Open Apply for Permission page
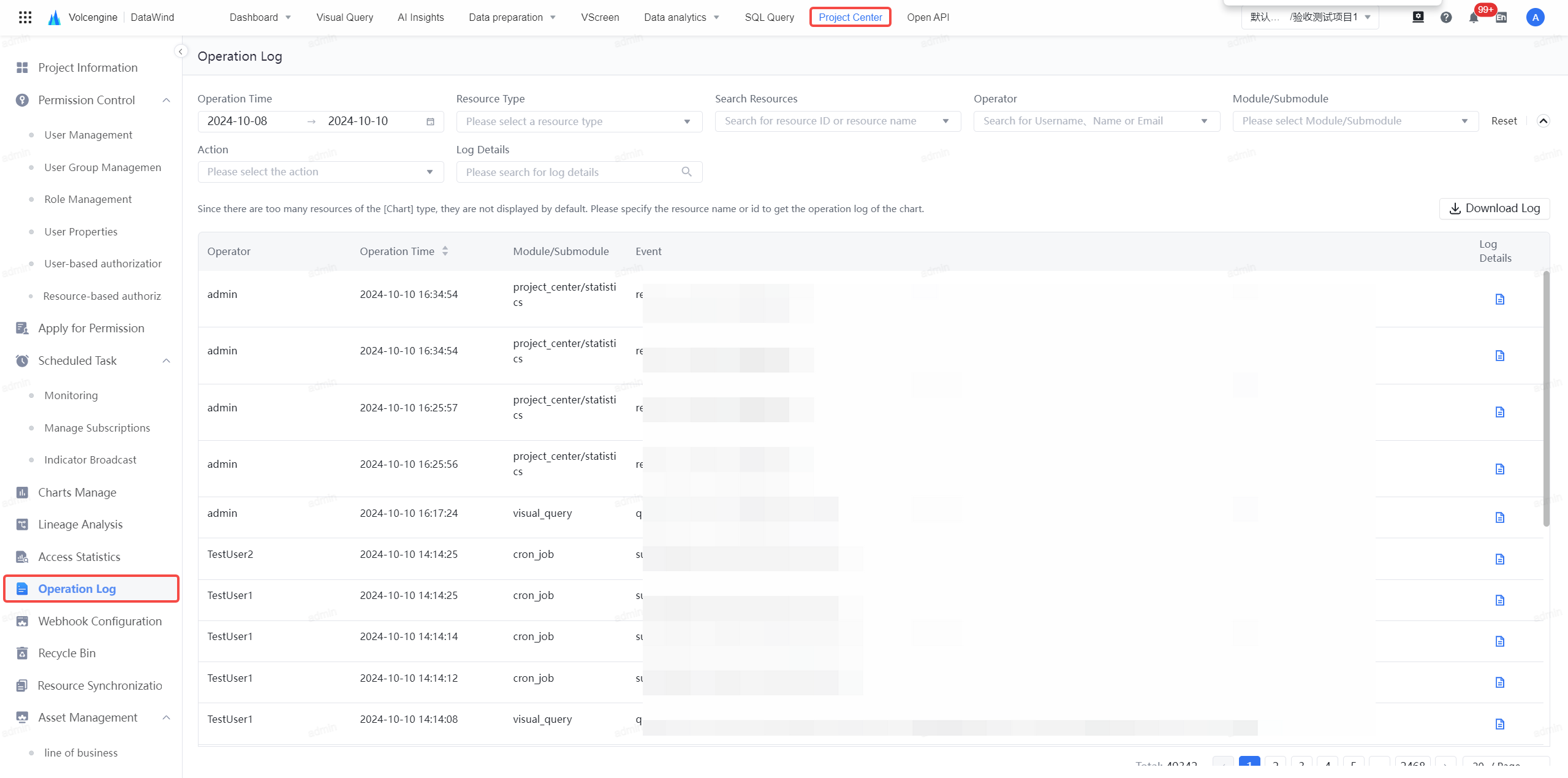 [91, 328]
